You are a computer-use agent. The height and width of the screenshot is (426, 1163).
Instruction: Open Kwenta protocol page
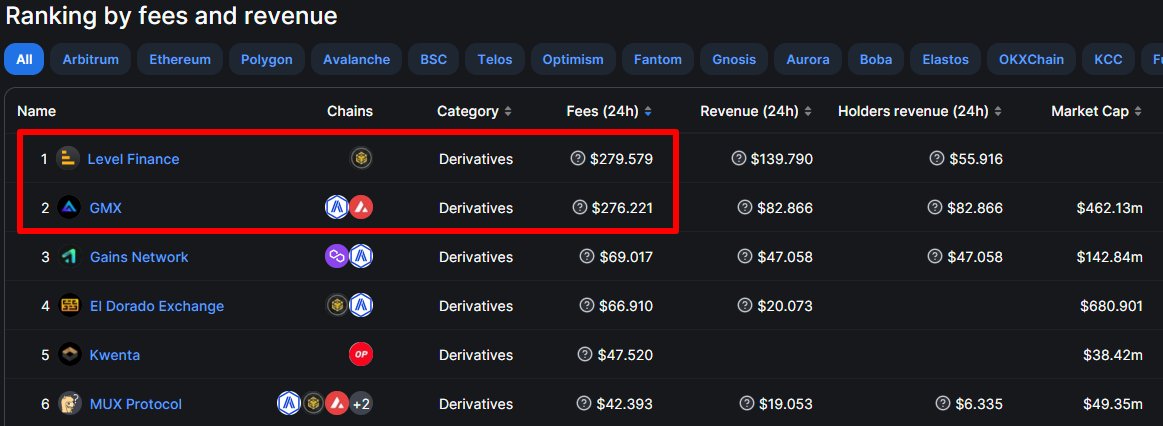pos(114,355)
